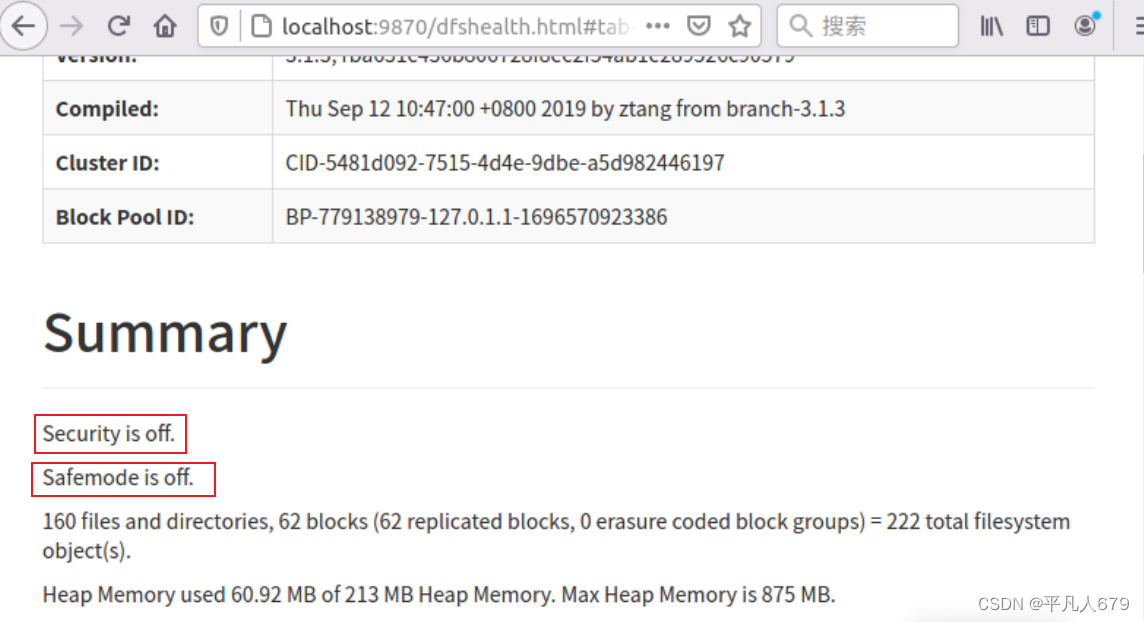Open the Firefox account menu avatar
The height and width of the screenshot is (622, 1144).
tap(1084, 26)
